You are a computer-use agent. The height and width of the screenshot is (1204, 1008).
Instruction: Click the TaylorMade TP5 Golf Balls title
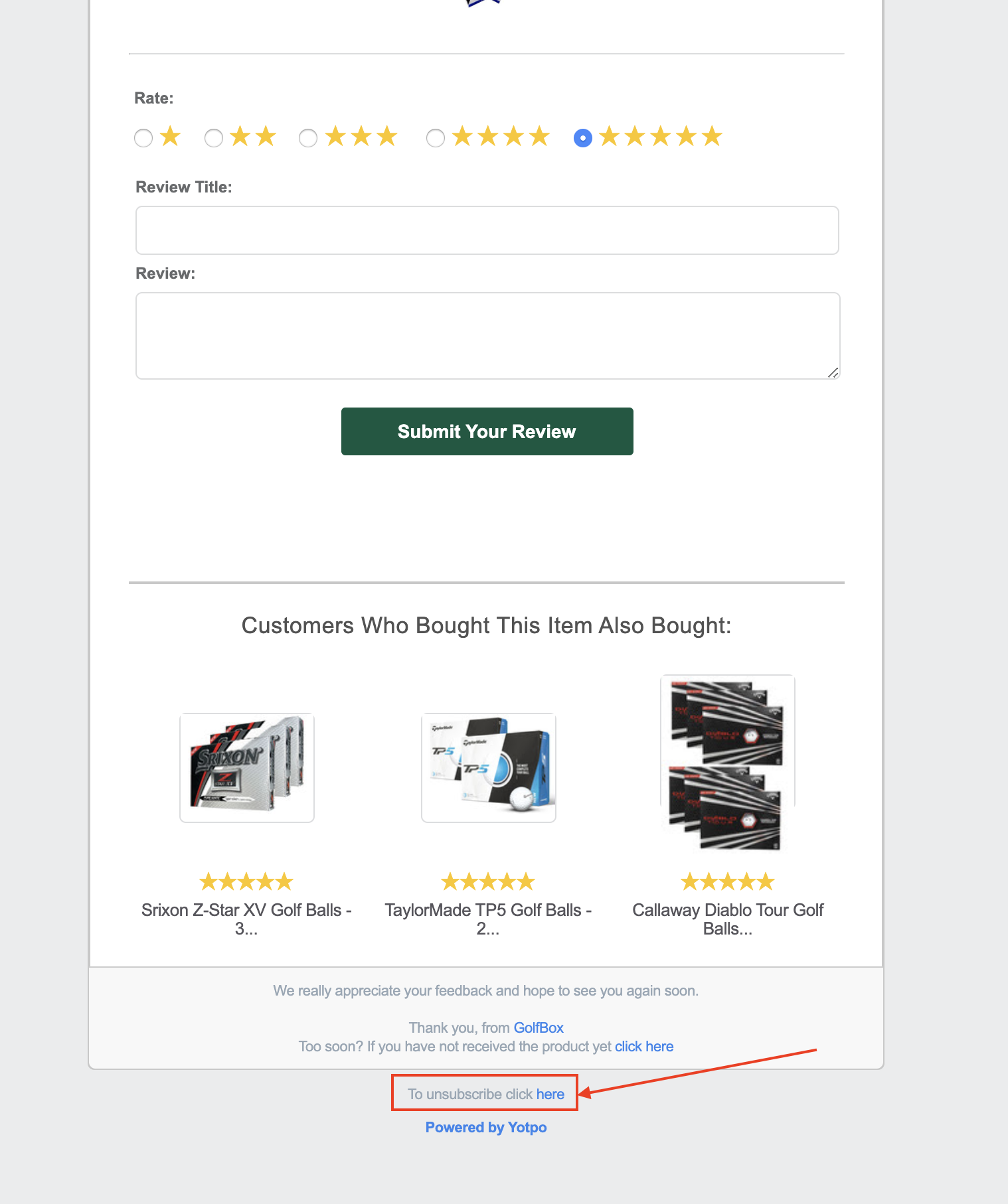488,919
